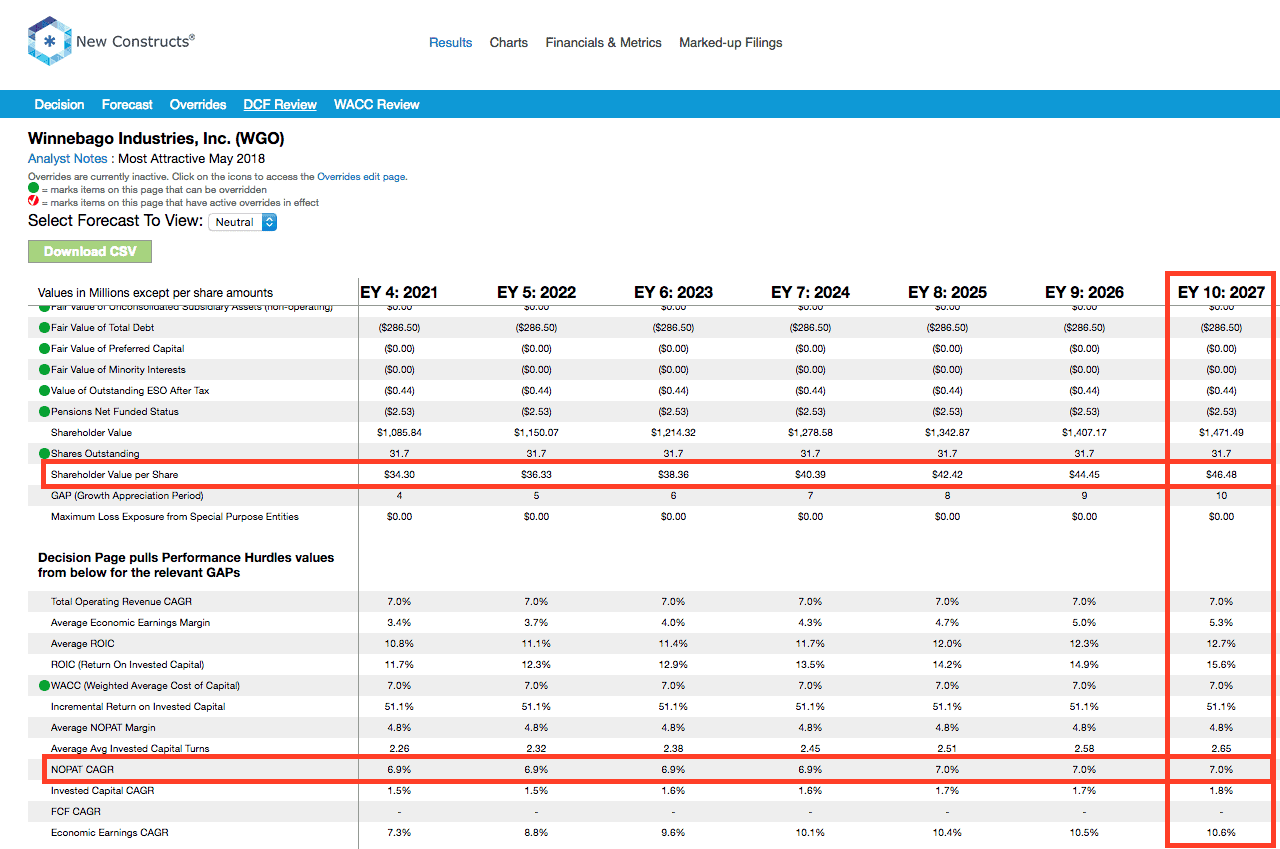
Task: Click the Average ROIC row label
Action: click(x=83, y=644)
